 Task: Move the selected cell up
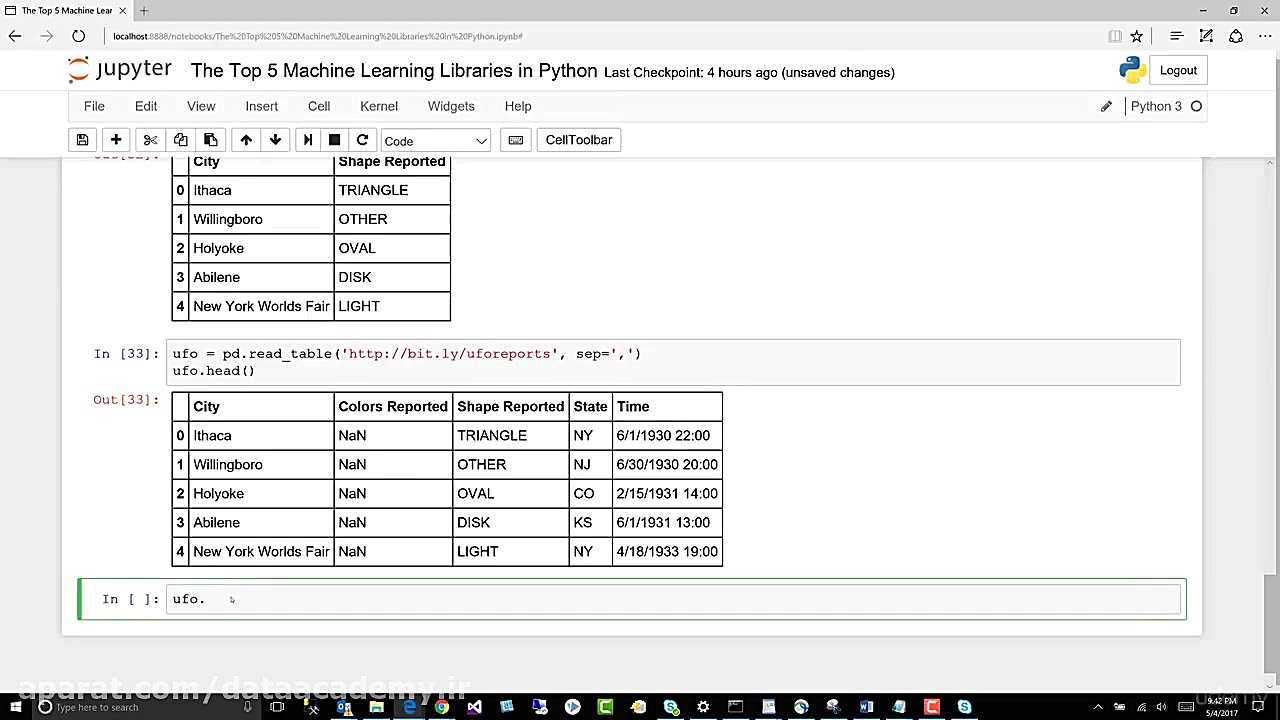pyautogui.click(x=246, y=140)
